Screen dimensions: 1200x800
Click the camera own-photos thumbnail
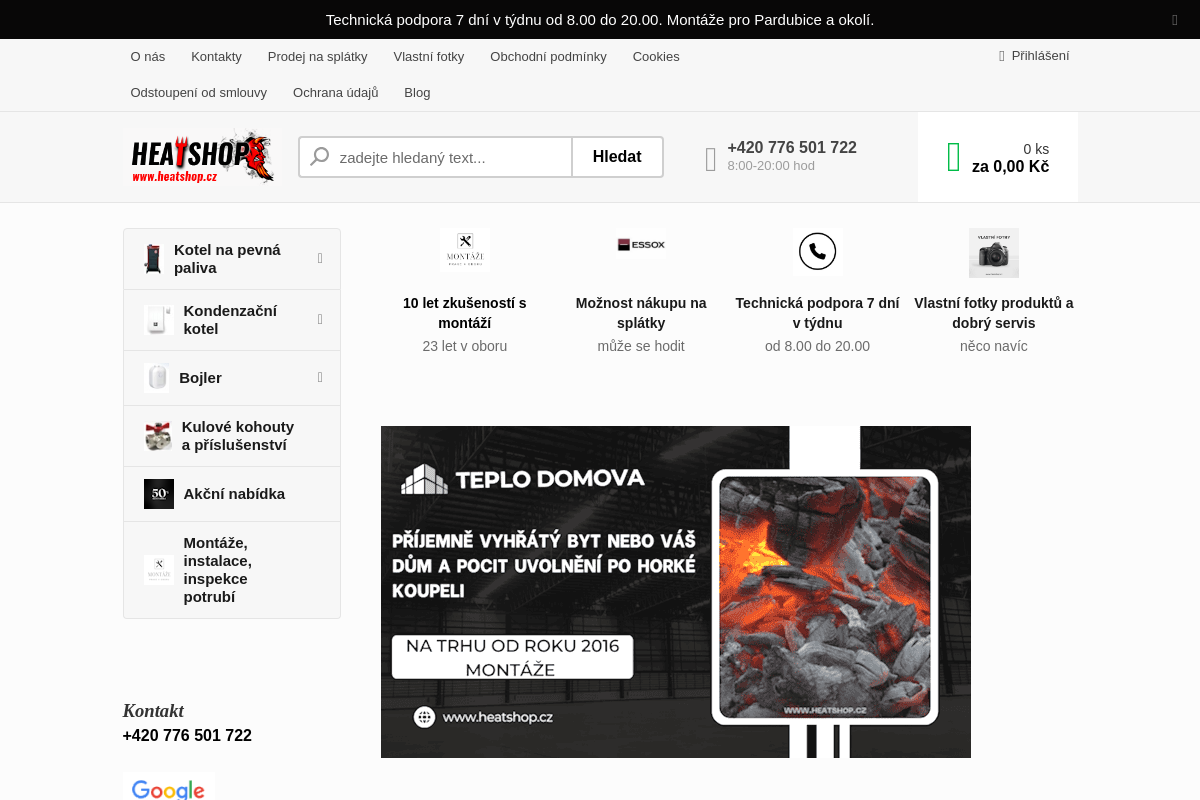994,253
